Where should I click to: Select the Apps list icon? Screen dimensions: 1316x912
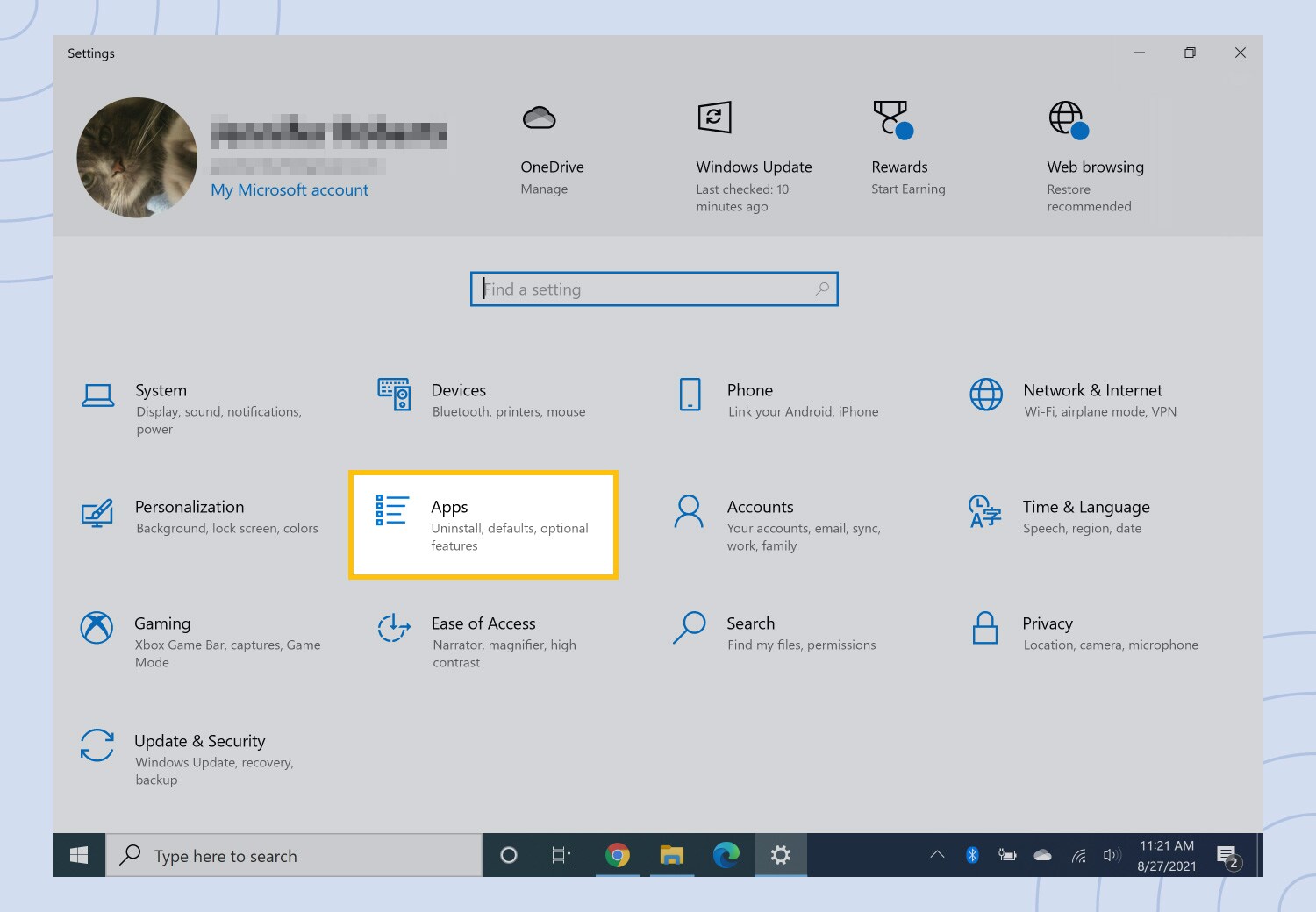click(391, 510)
